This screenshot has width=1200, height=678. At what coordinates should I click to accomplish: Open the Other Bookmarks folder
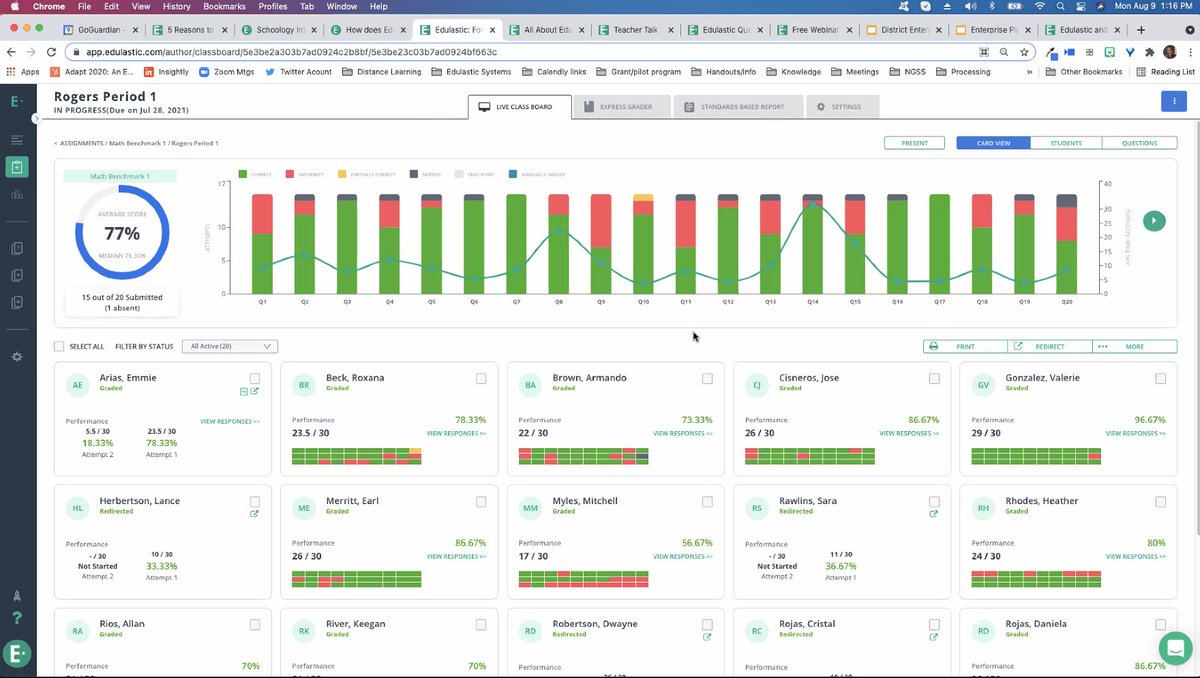click(1085, 72)
